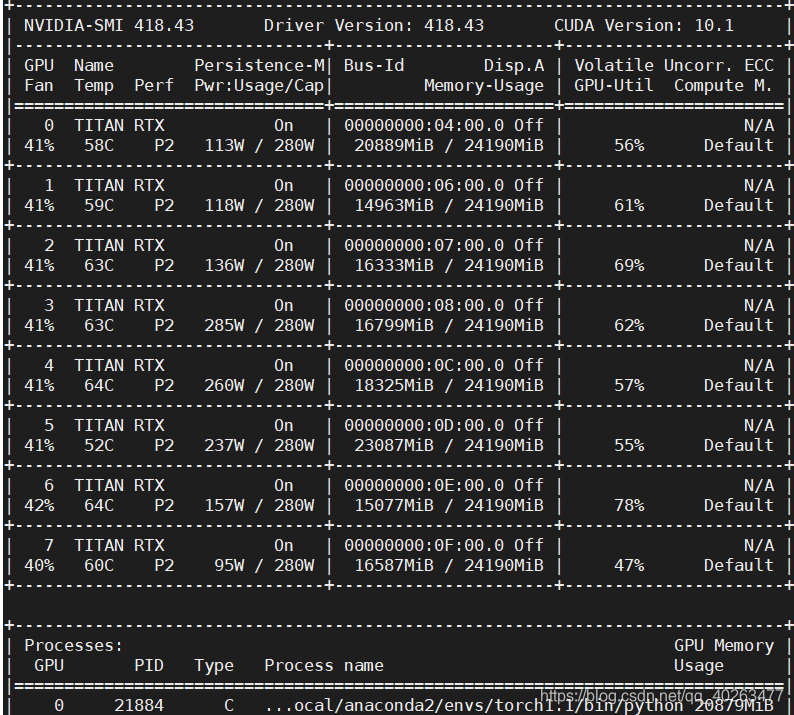Select power reading 285W / 280W
794x715 pixels.
coord(259,325)
